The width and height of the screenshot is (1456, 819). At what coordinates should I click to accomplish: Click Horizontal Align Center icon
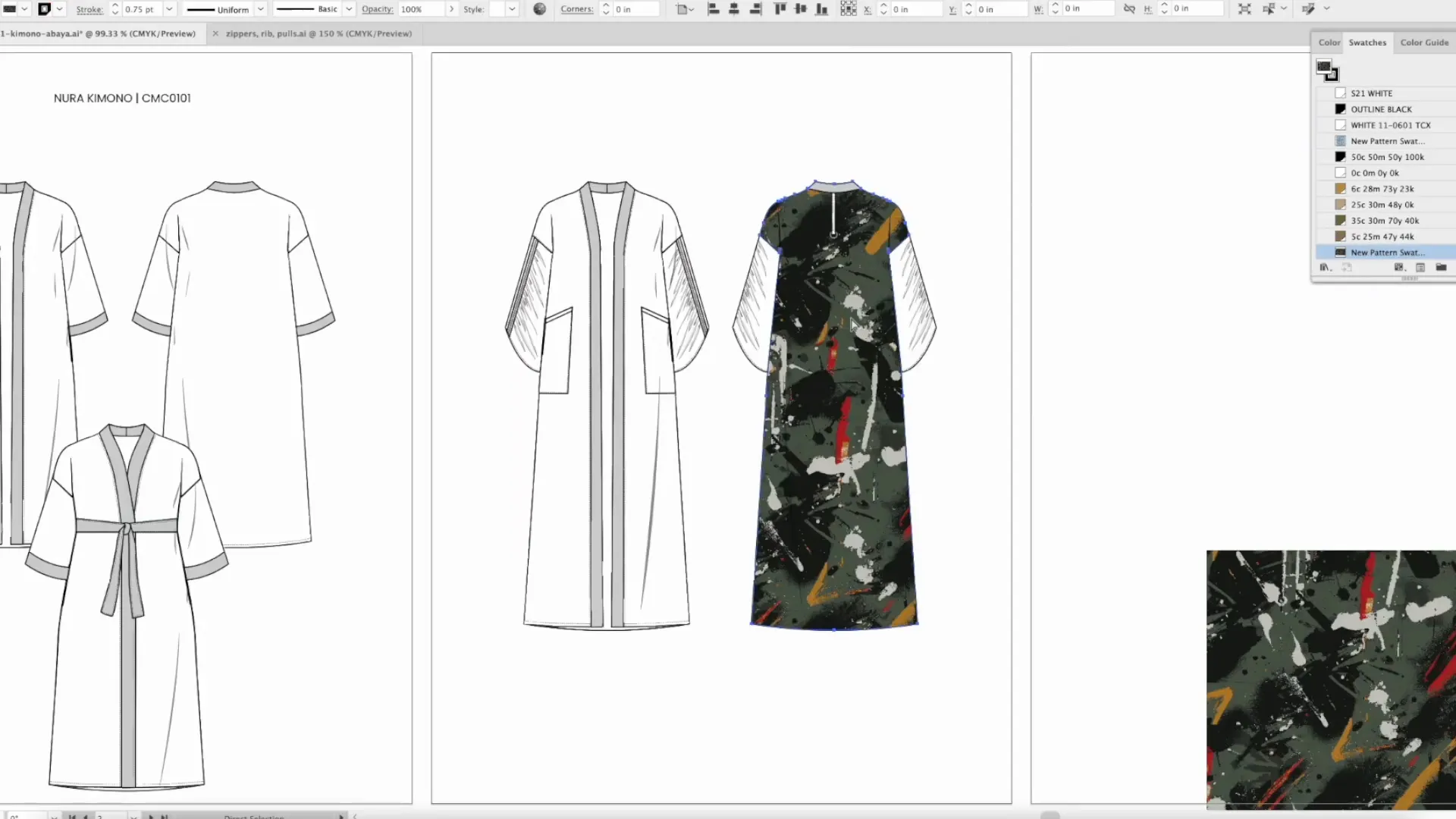click(734, 9)
